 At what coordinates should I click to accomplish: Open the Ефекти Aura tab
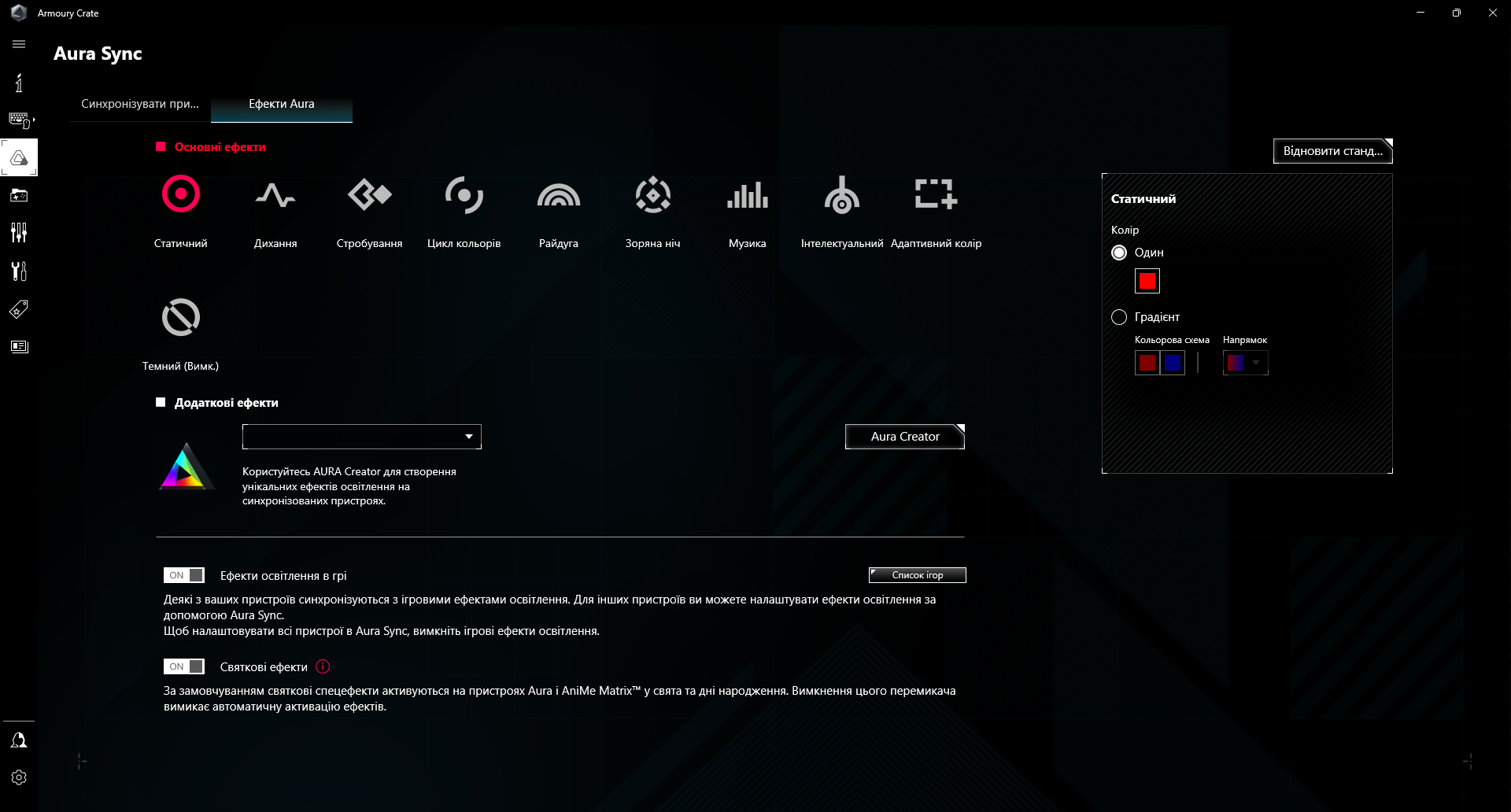click(281, 103)
